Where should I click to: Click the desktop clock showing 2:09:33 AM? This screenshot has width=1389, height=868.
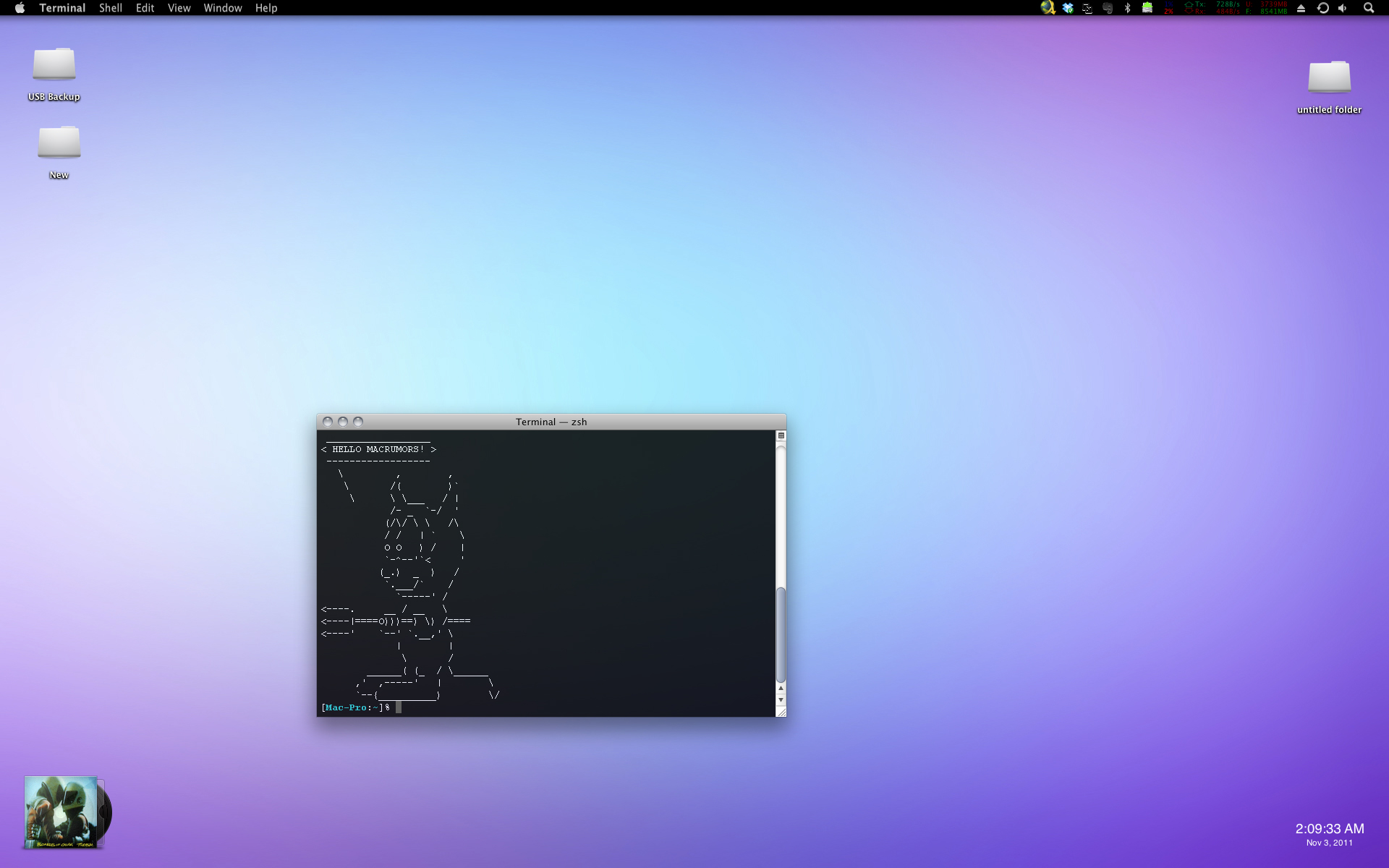tap(1330, 828)
